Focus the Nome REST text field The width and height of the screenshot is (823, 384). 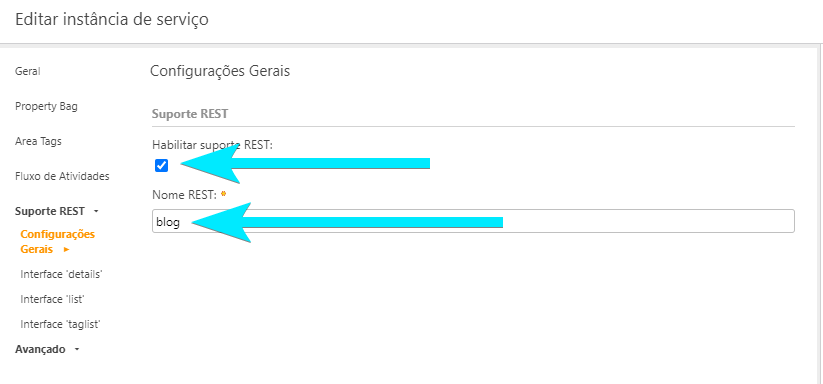click(x=473, y=221)
